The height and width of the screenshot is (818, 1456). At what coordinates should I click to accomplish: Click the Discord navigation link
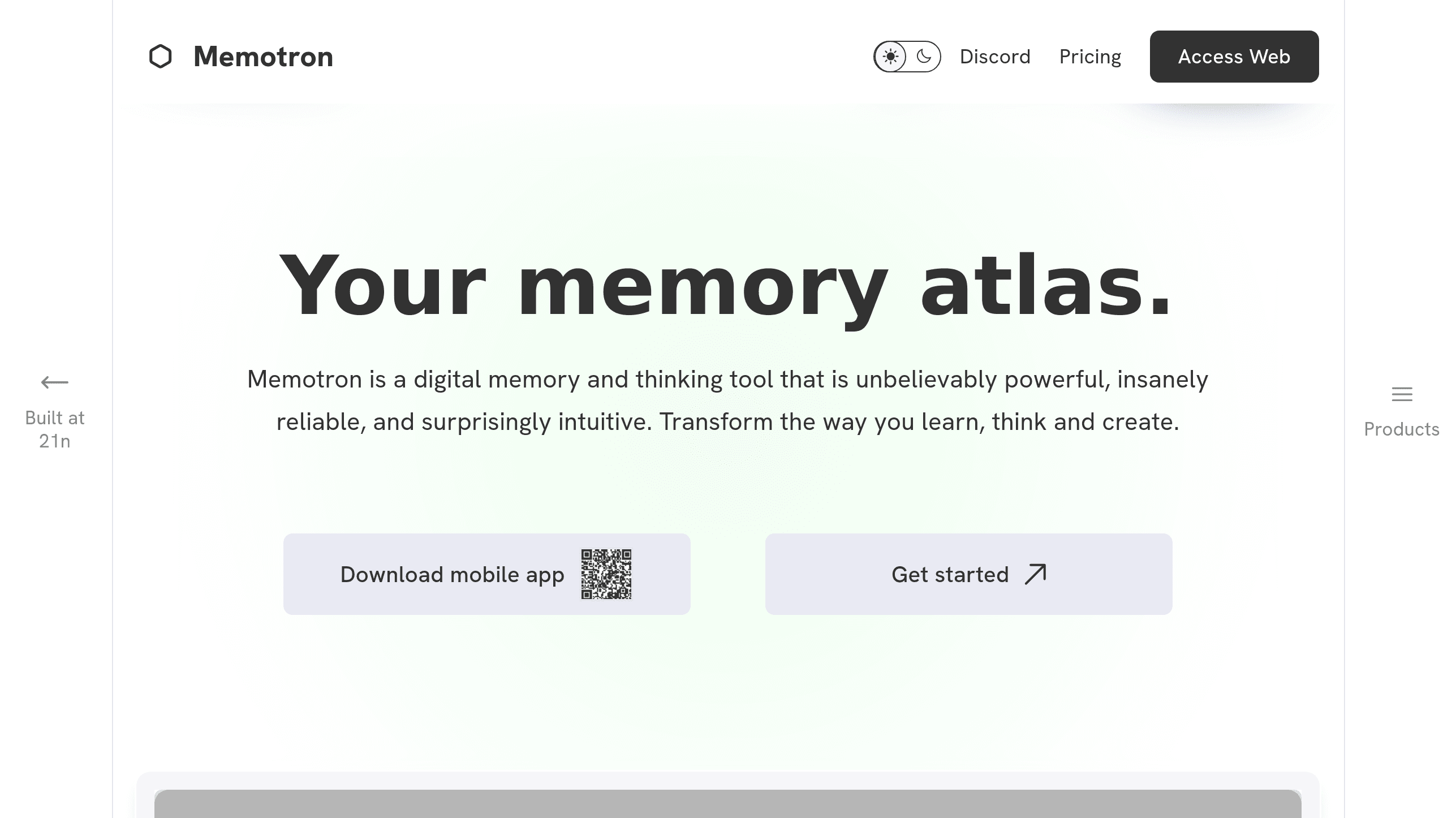tap(995, 56)
